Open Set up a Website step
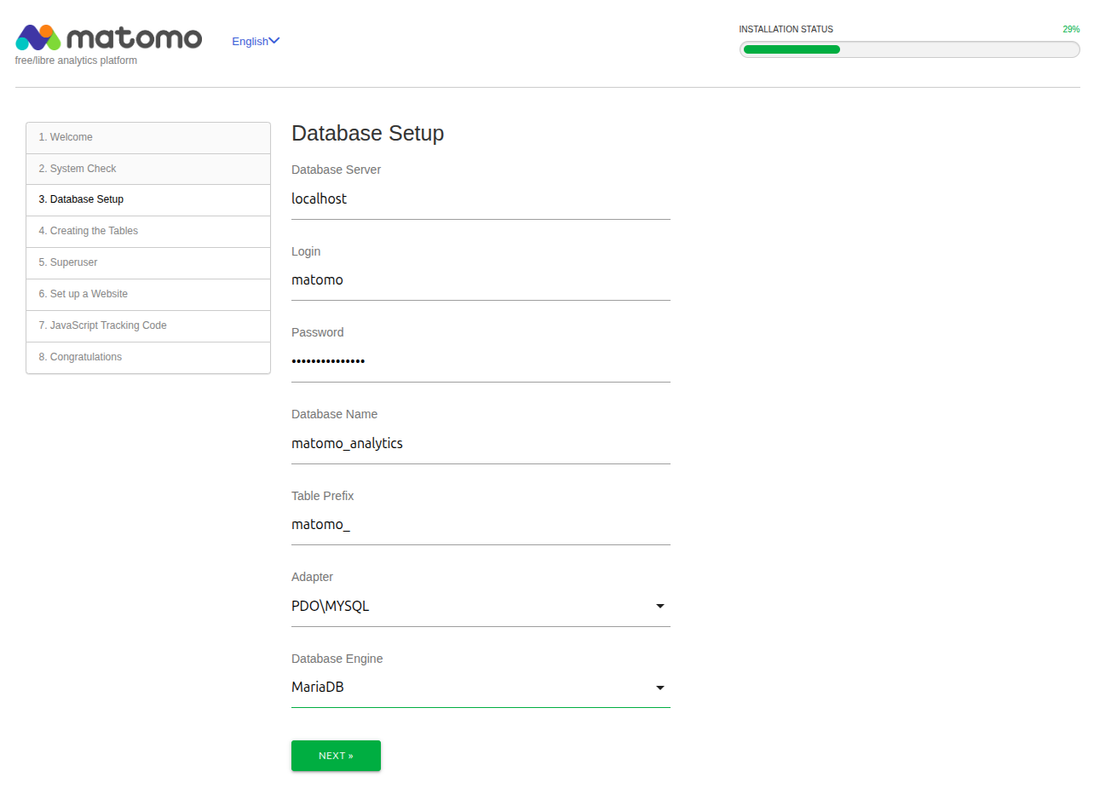This screenshot has width=1094, height=800. tap(148, 294)
